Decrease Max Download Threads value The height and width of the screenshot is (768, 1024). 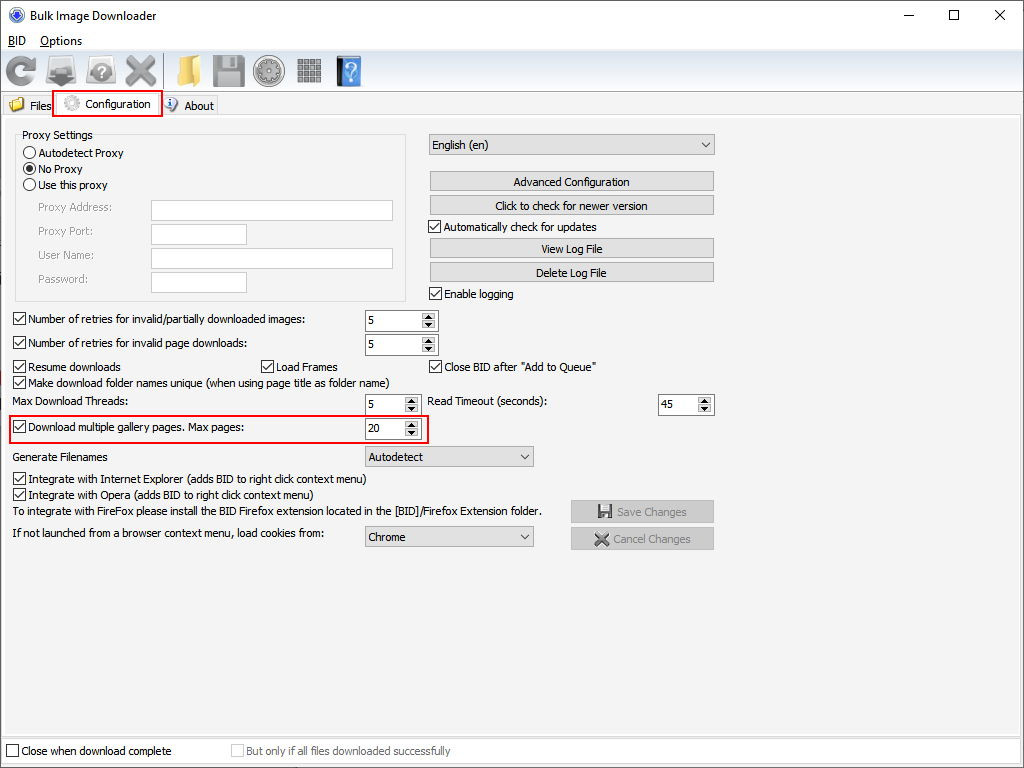pyautogui.click(x=411, y=408)
